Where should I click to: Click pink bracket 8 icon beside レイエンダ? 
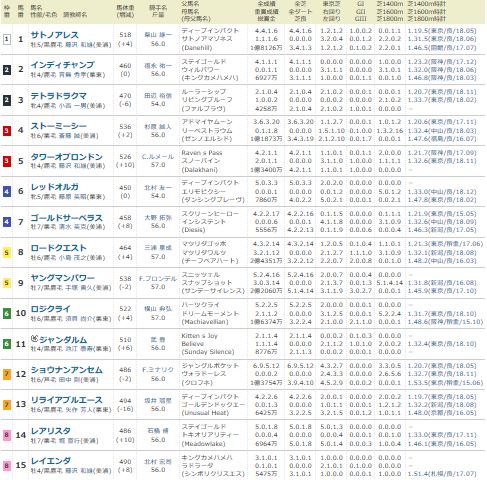tap(6, 466)
